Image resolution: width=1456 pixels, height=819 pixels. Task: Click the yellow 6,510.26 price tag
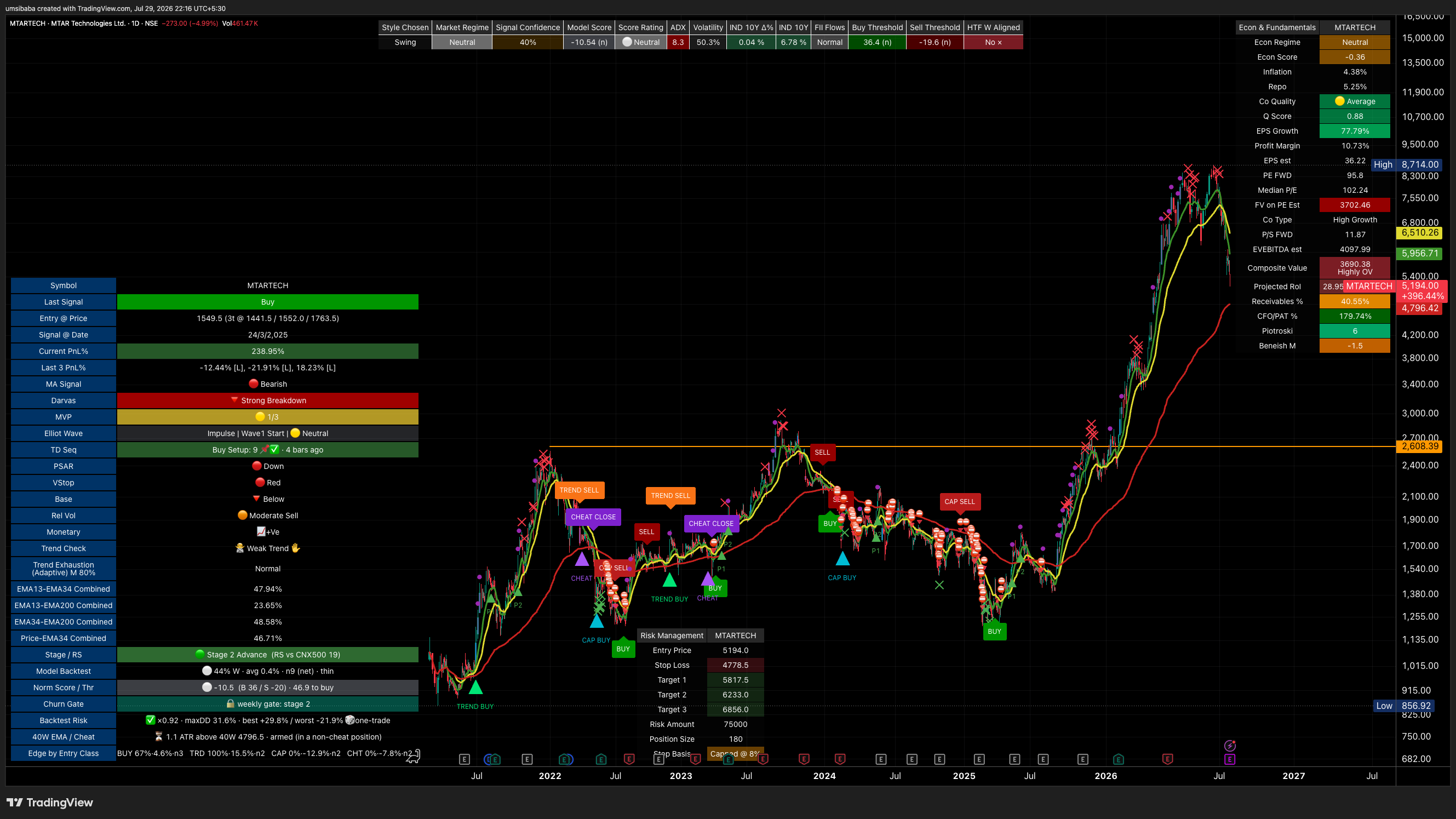click(1419, 233)
